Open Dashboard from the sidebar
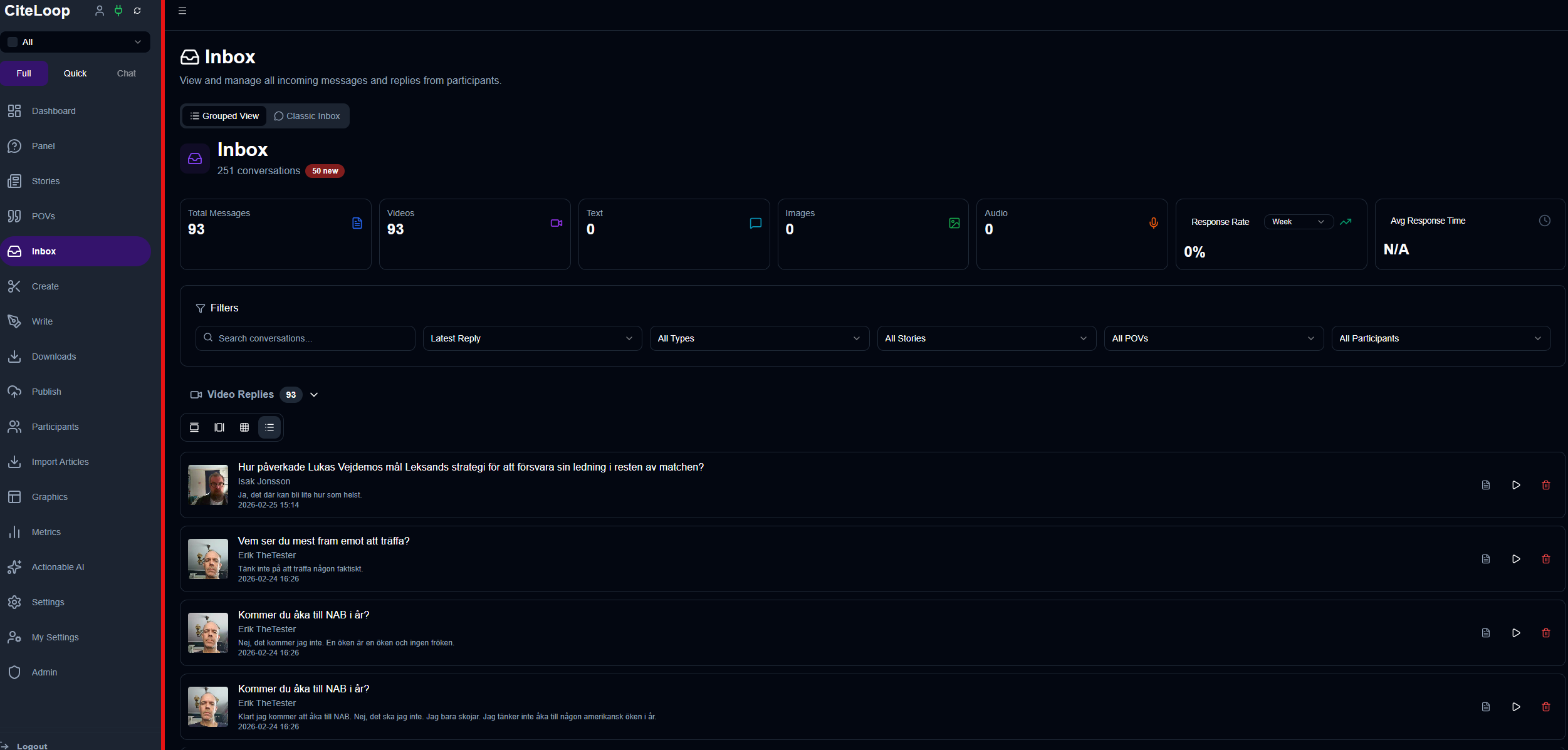 [75, 111]
